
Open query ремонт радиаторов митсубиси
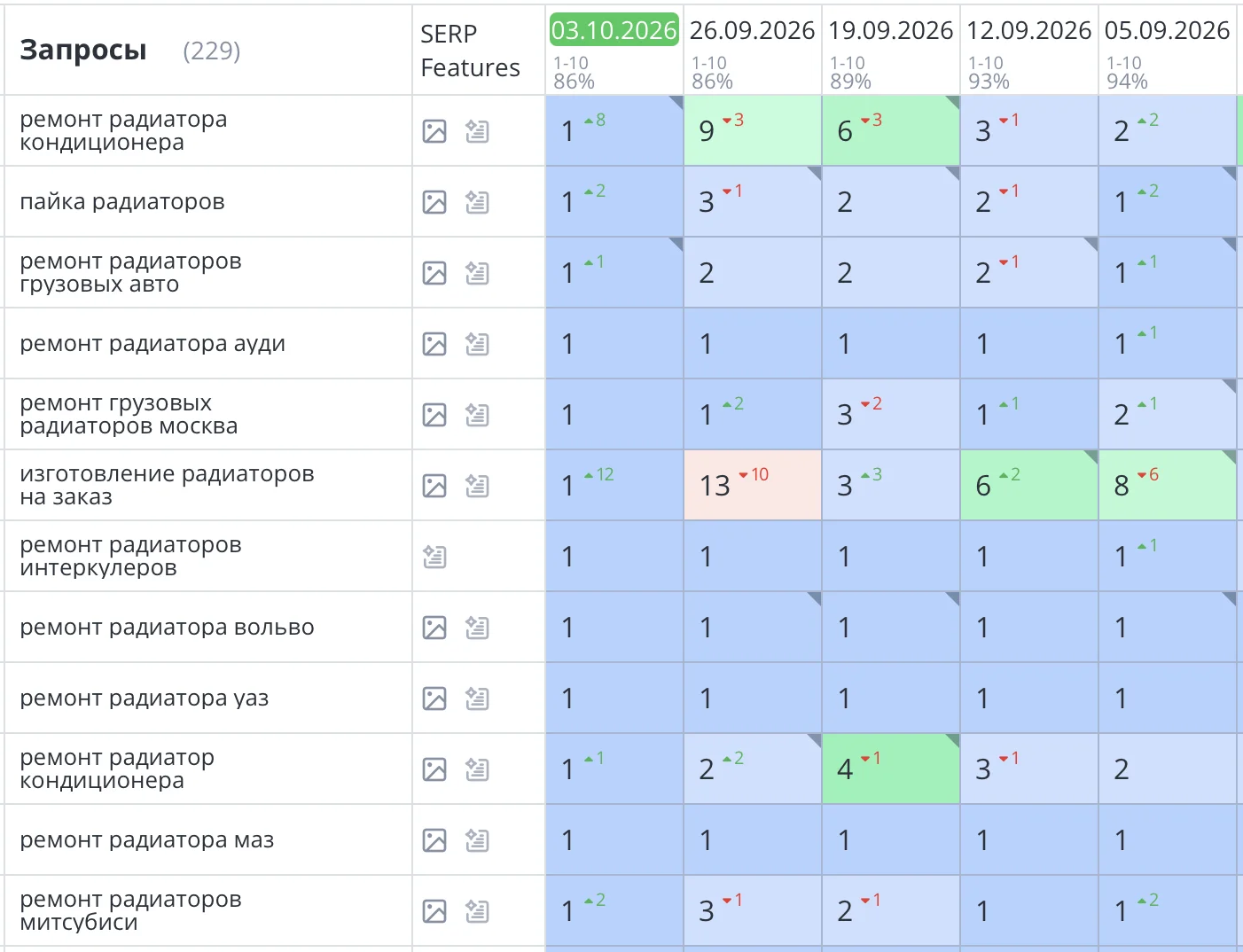130,911
